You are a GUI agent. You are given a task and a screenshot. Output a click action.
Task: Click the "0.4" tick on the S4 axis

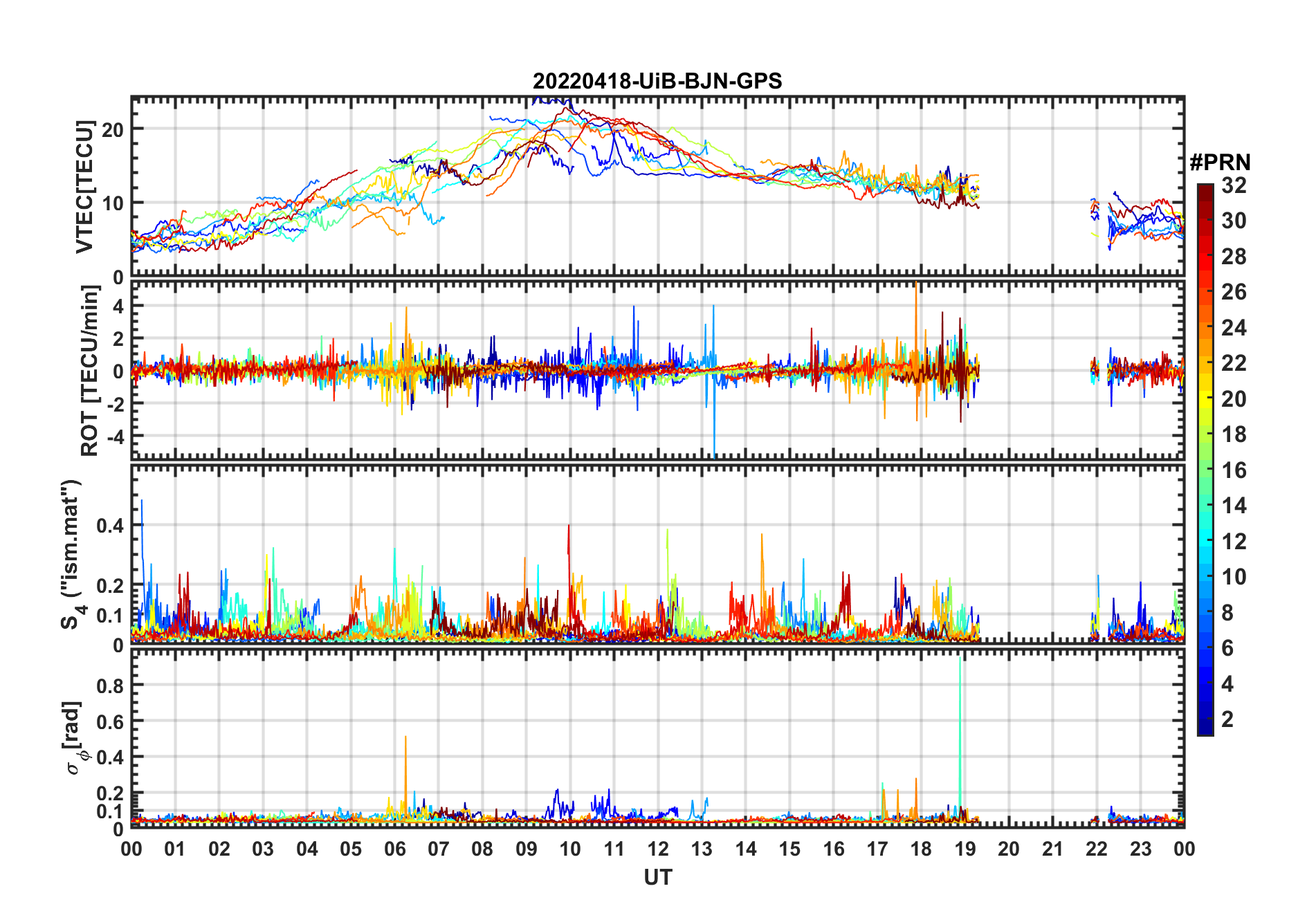tap(111, 526)
